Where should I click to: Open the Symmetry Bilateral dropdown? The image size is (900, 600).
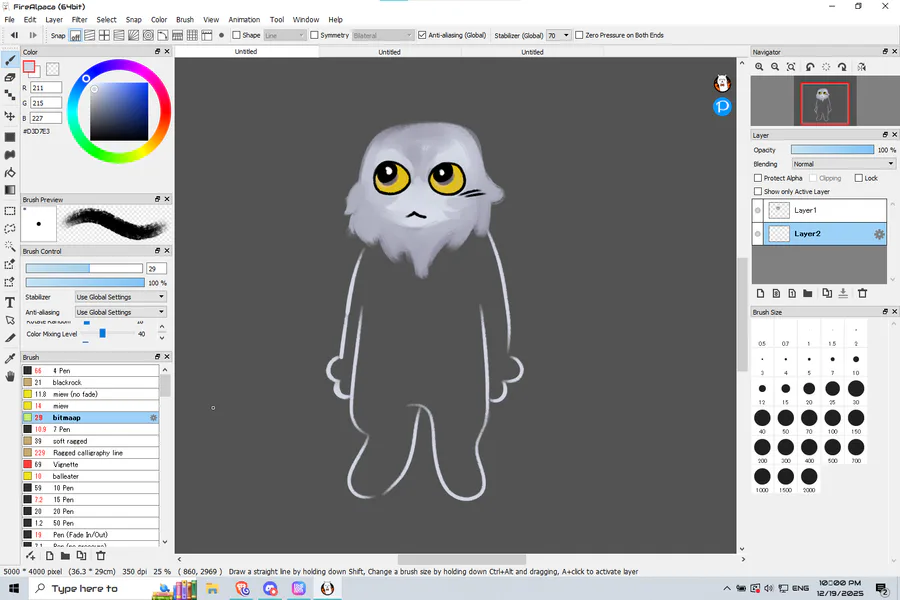click(x=382, y=35)
